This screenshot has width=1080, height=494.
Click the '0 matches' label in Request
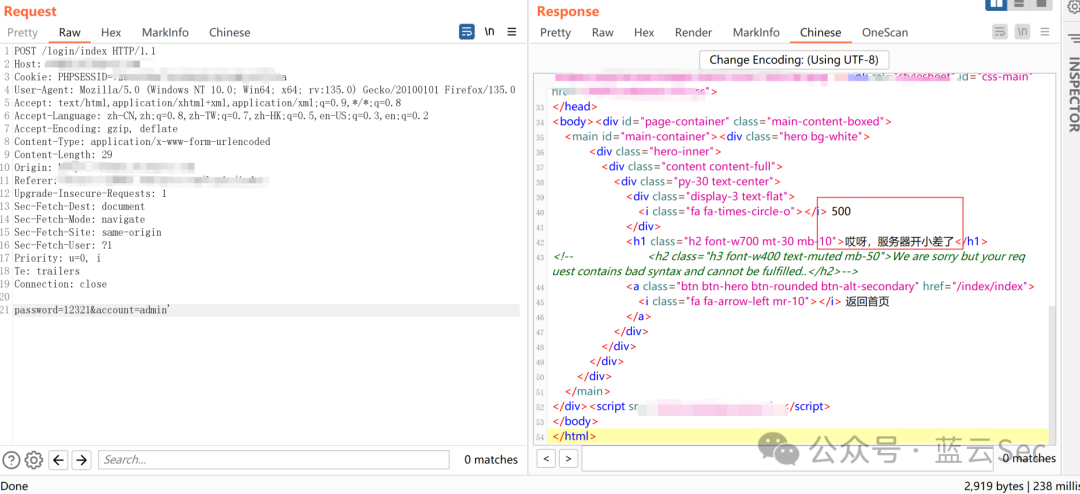click(491, 460)
